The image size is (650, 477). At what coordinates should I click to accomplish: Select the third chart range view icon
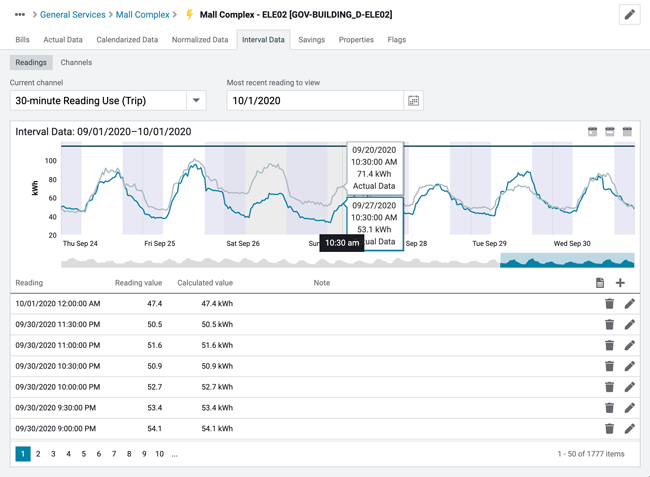pyautogui.click(x=627, y=132)
